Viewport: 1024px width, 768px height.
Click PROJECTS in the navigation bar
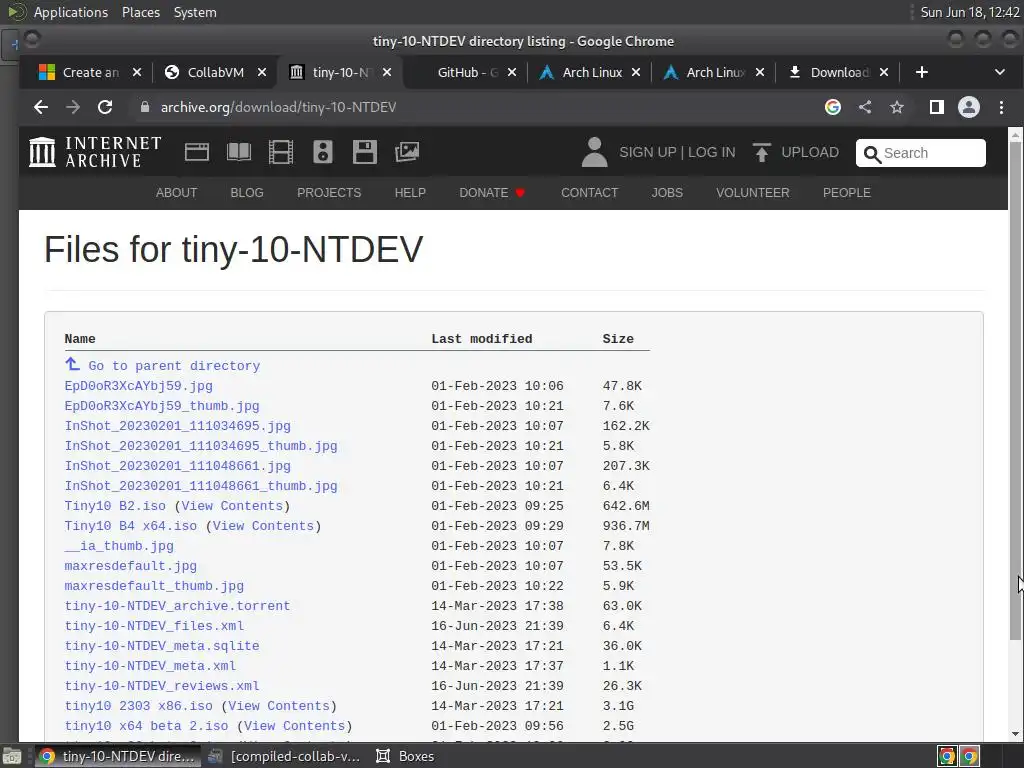click(x=329, y=193)
